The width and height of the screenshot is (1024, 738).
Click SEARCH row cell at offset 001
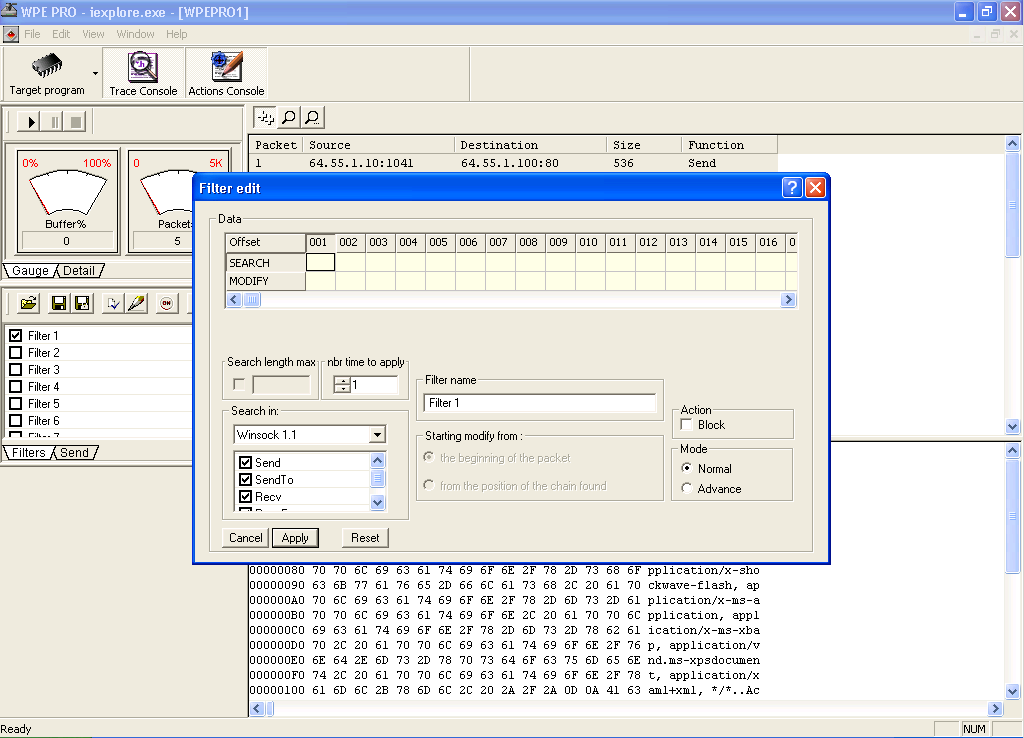[x=320, y=263]
